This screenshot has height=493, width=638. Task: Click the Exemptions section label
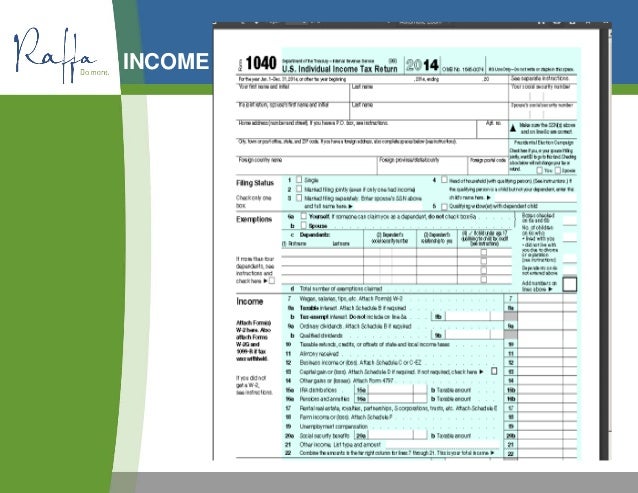click(254, 219)
